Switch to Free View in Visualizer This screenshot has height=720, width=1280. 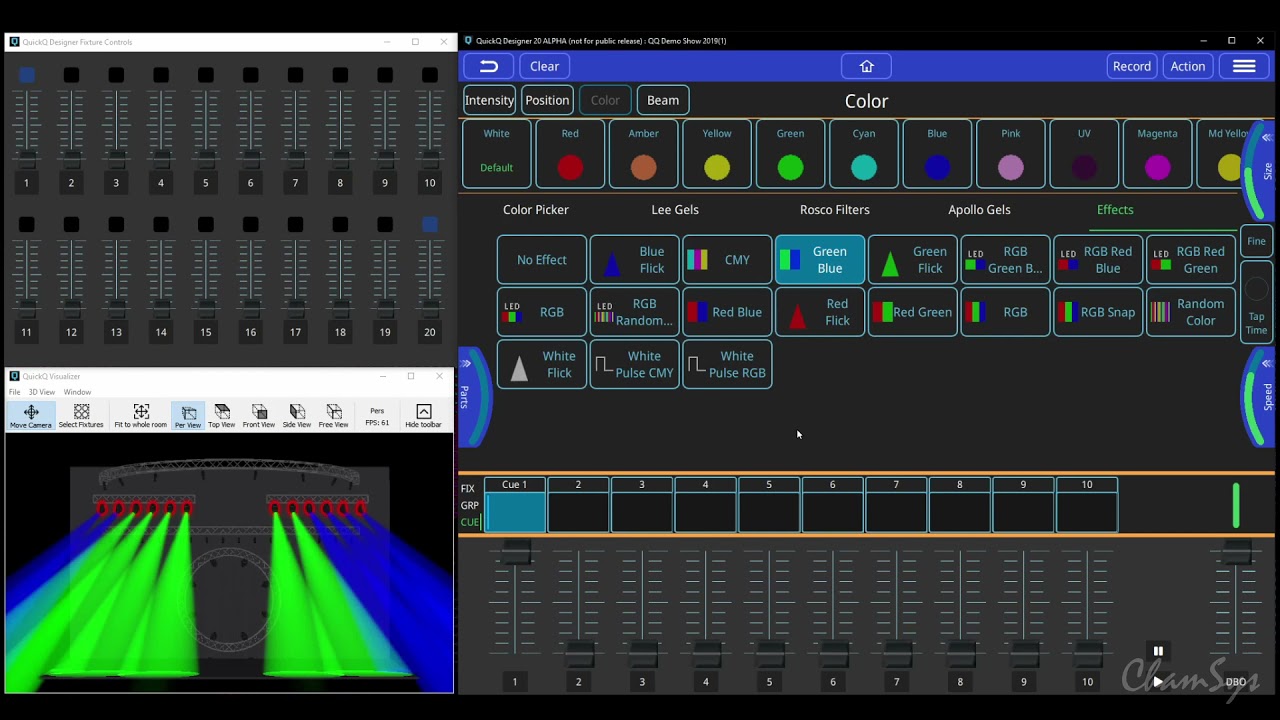coord(334,416)
